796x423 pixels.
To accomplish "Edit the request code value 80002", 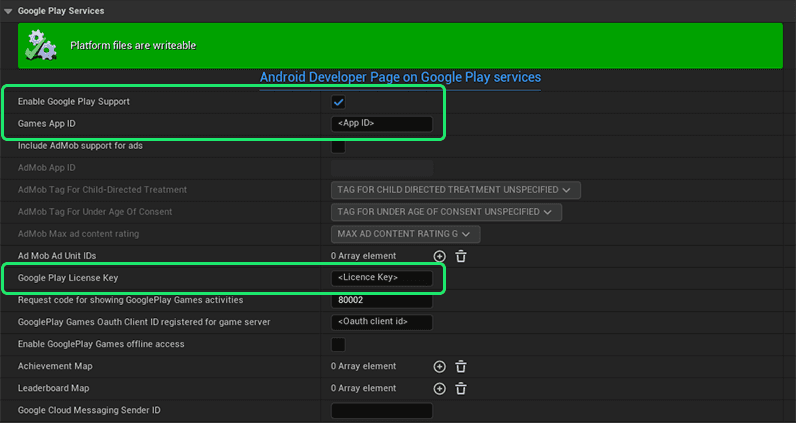I will [382, 300].
